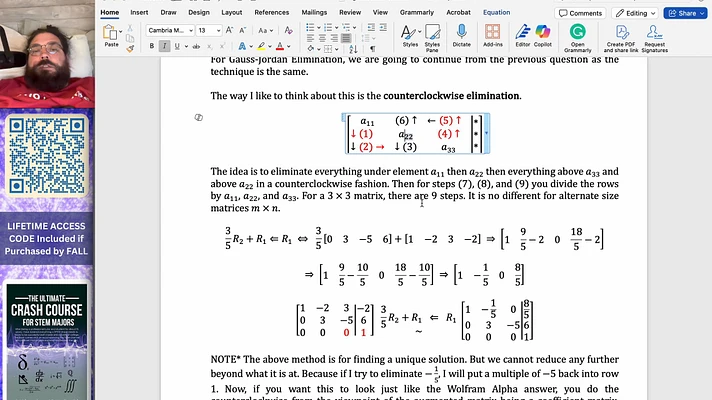712x400 pixels.
Task: Open the Acrobat tab
Action: tap(458, 12)
